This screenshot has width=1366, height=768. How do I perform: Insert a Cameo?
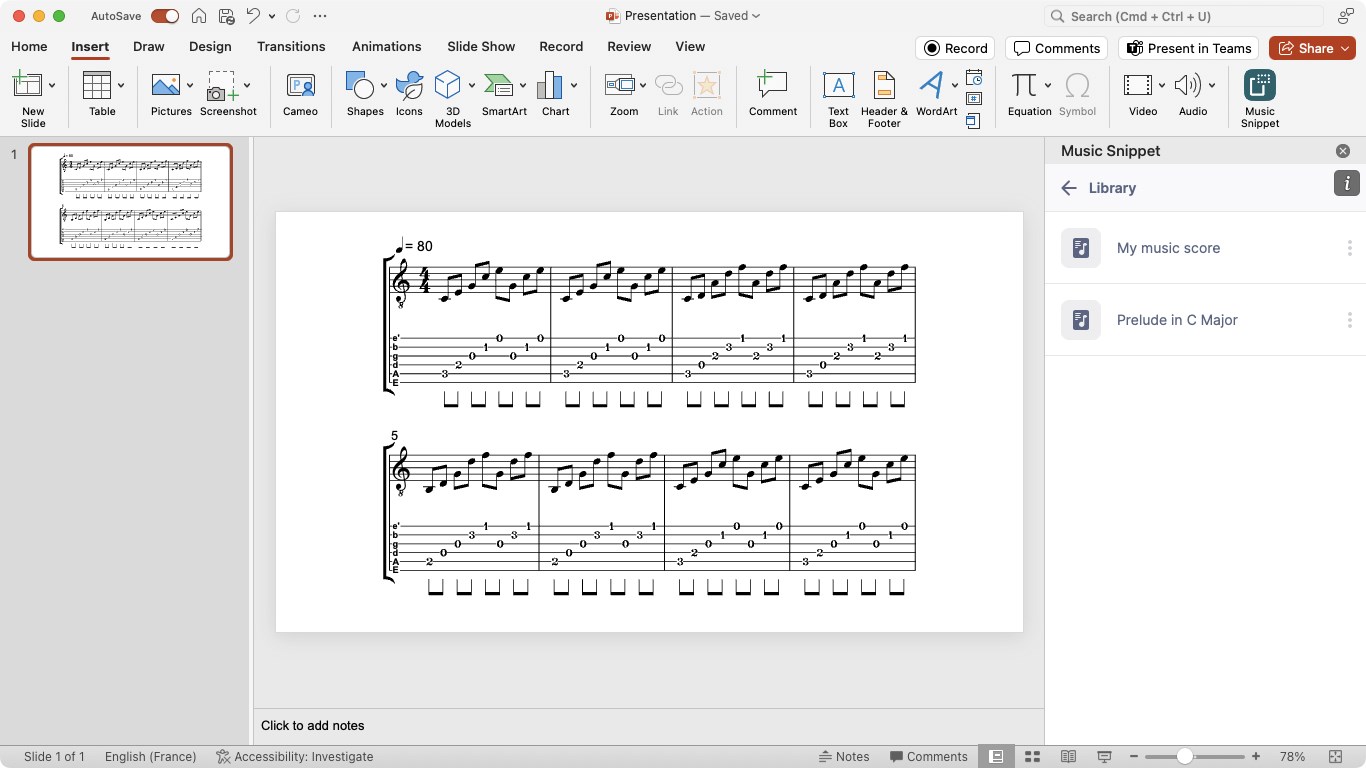300,96
